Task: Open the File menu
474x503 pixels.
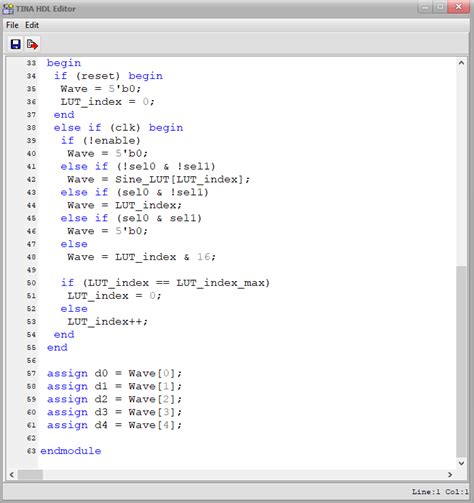Action: pyautogui.click(x=12, y=25)
